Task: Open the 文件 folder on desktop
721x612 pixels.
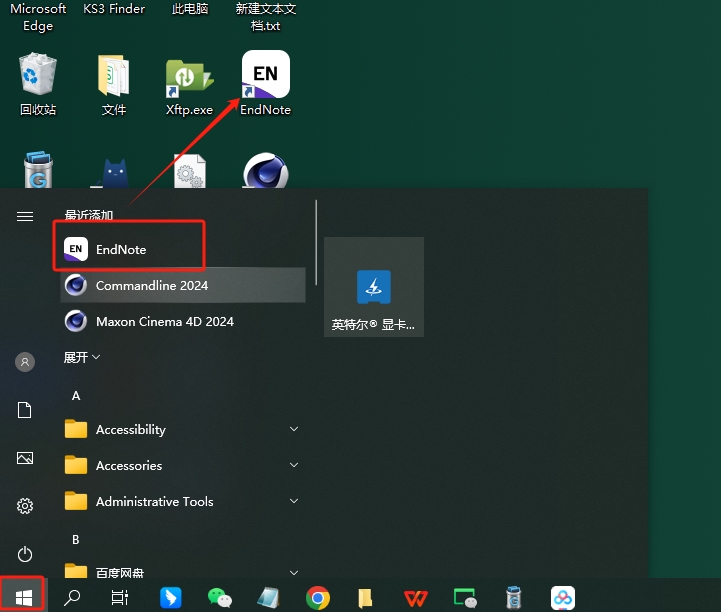Action: tap(114, 84)
